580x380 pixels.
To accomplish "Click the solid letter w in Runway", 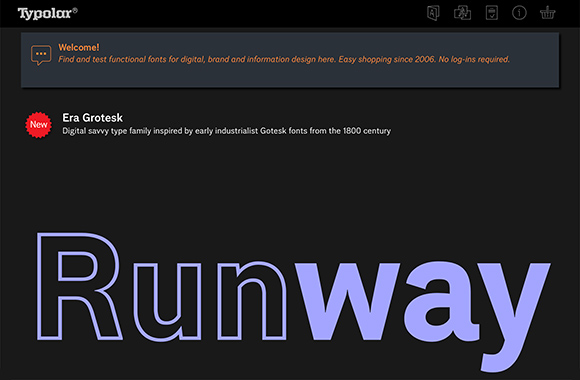I will point(348,301).
